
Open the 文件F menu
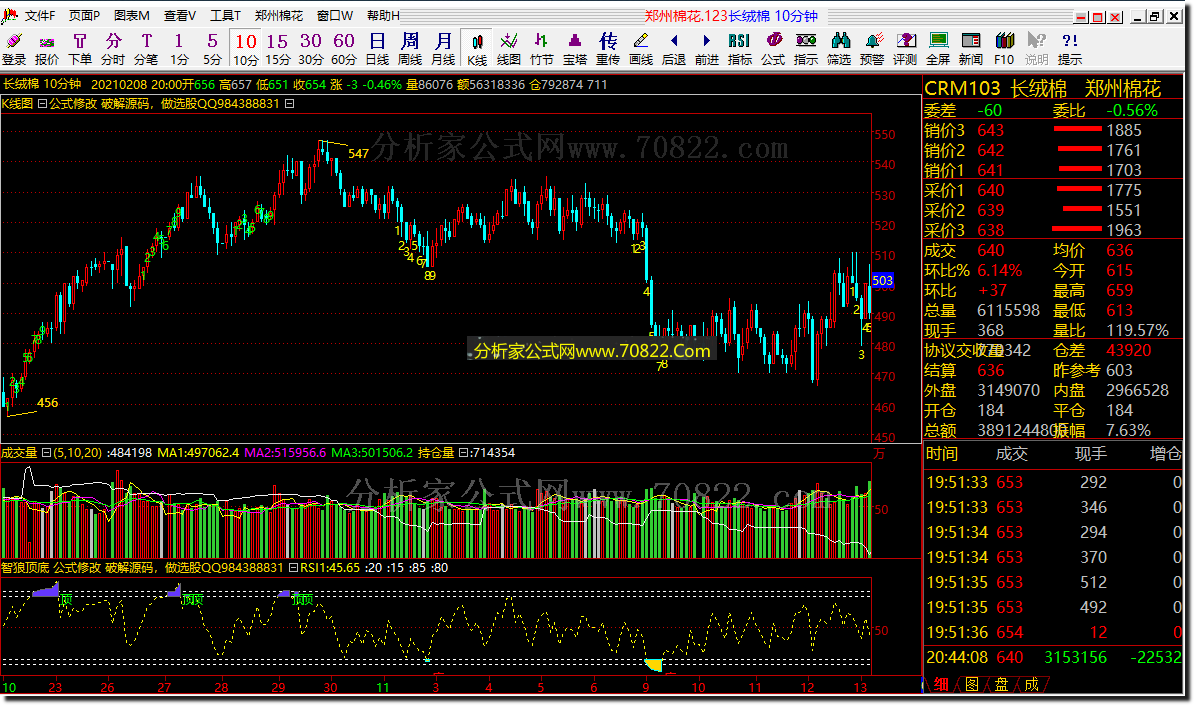[40, 15]
